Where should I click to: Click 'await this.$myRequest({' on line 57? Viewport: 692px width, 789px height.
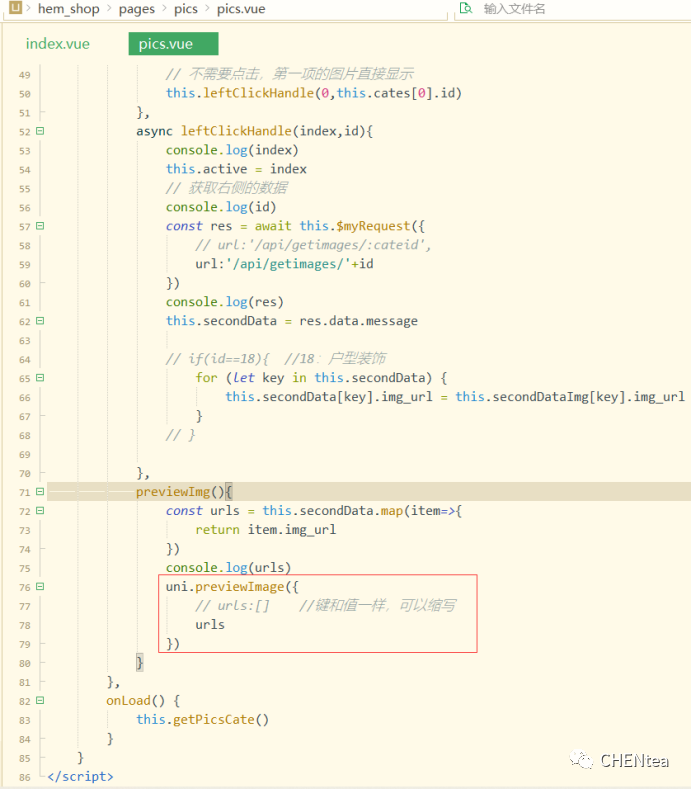pos(340,226)
